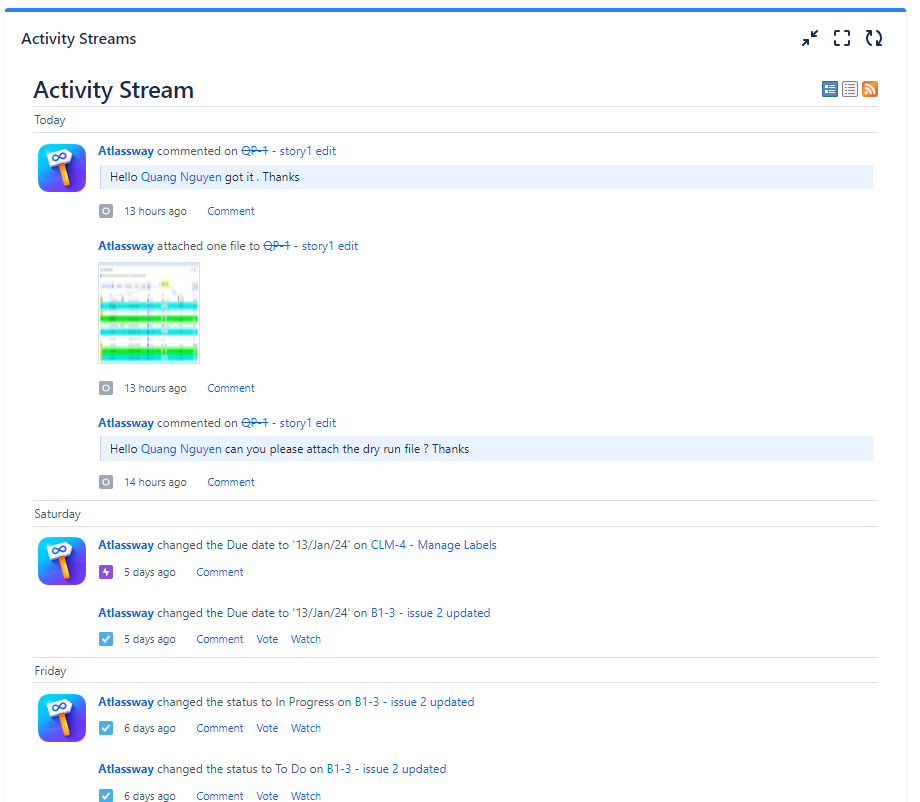Vote on issue B1-3
The image size is (920, 802).
(266, 638)
